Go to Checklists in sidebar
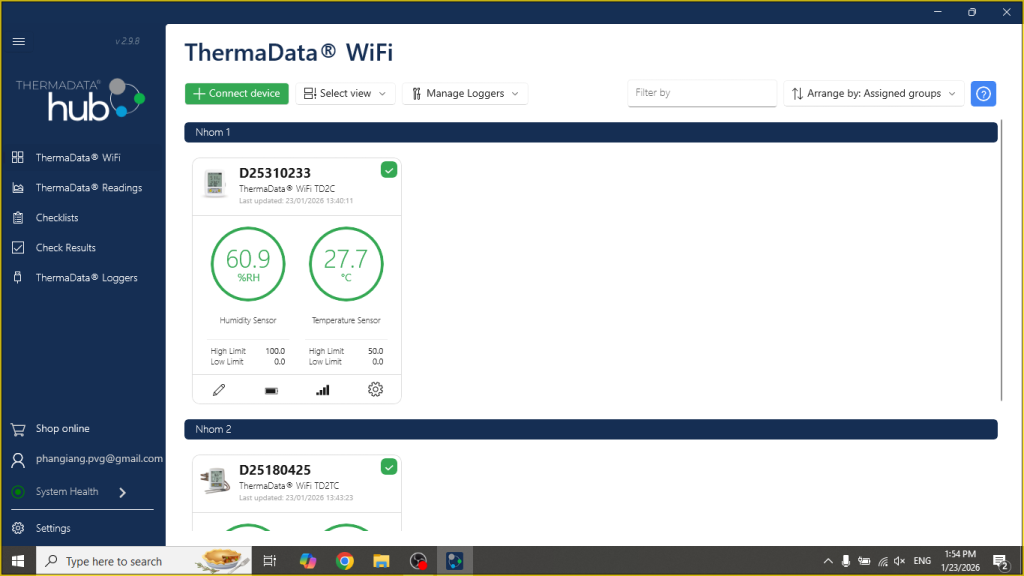Viewport: 1024px width, 576px height. 57,217
